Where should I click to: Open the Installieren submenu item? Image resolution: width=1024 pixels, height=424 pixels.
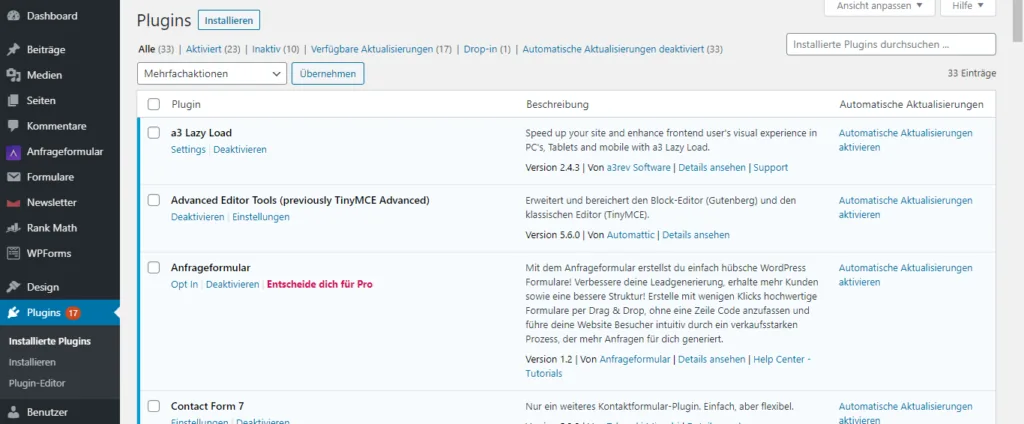point(32,362)
